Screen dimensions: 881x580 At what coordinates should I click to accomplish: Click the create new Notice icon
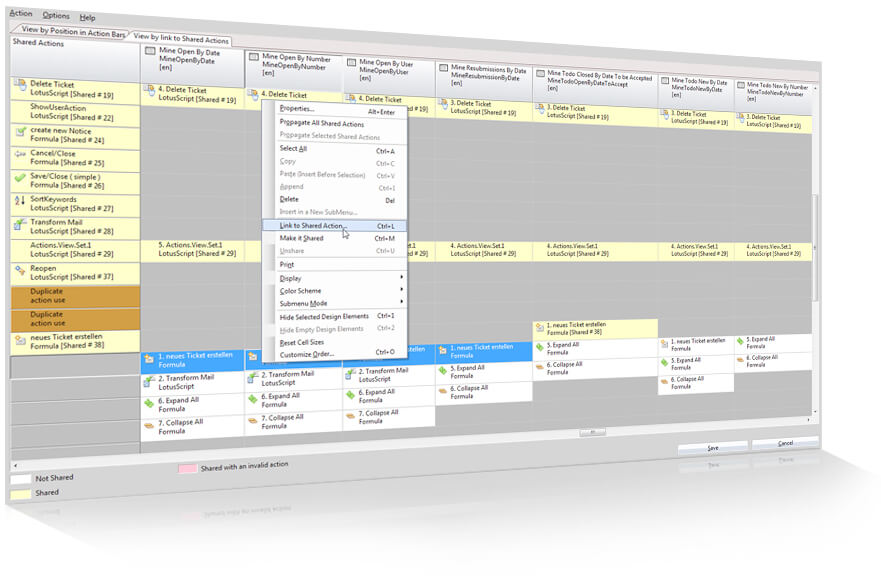[21, 132]
